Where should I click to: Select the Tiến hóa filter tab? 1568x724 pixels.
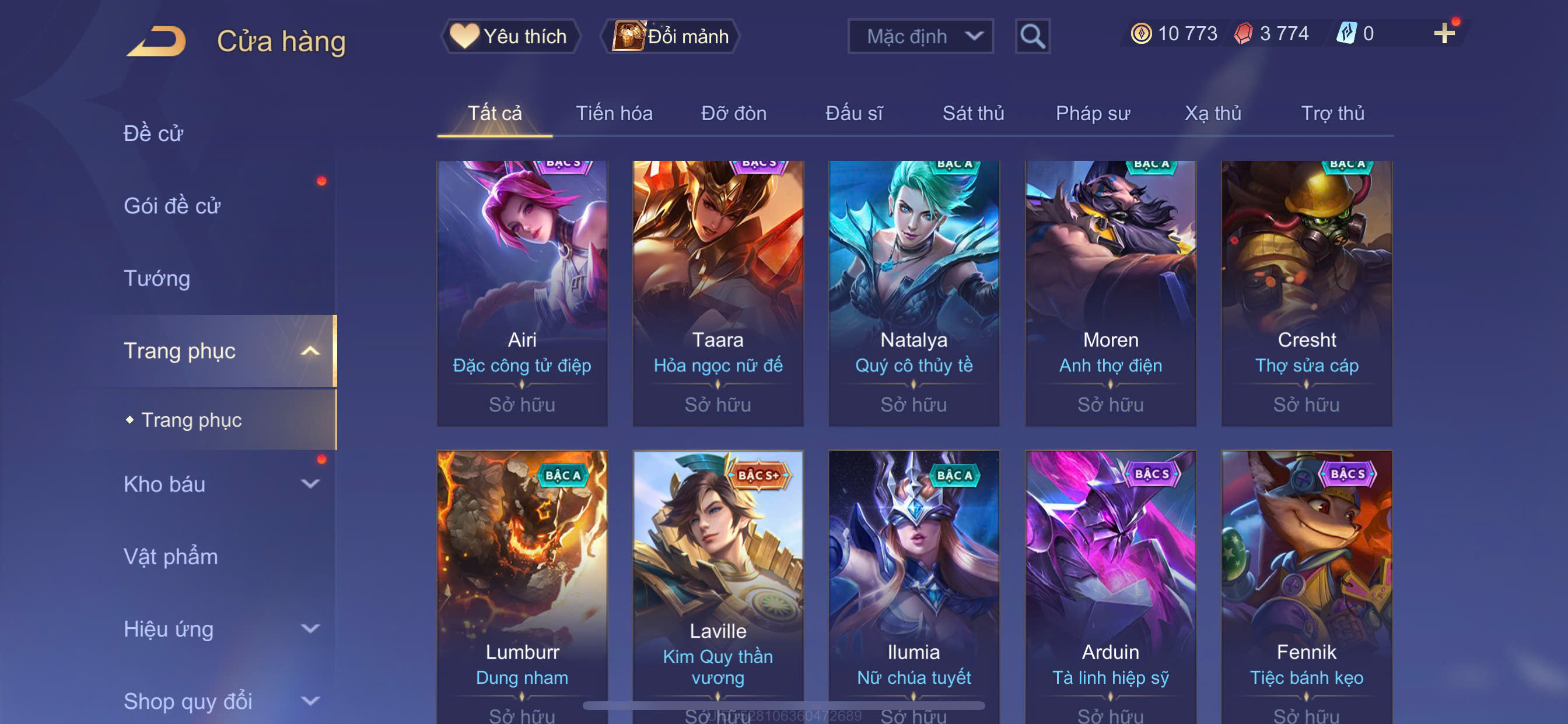[x=614, y=114]
